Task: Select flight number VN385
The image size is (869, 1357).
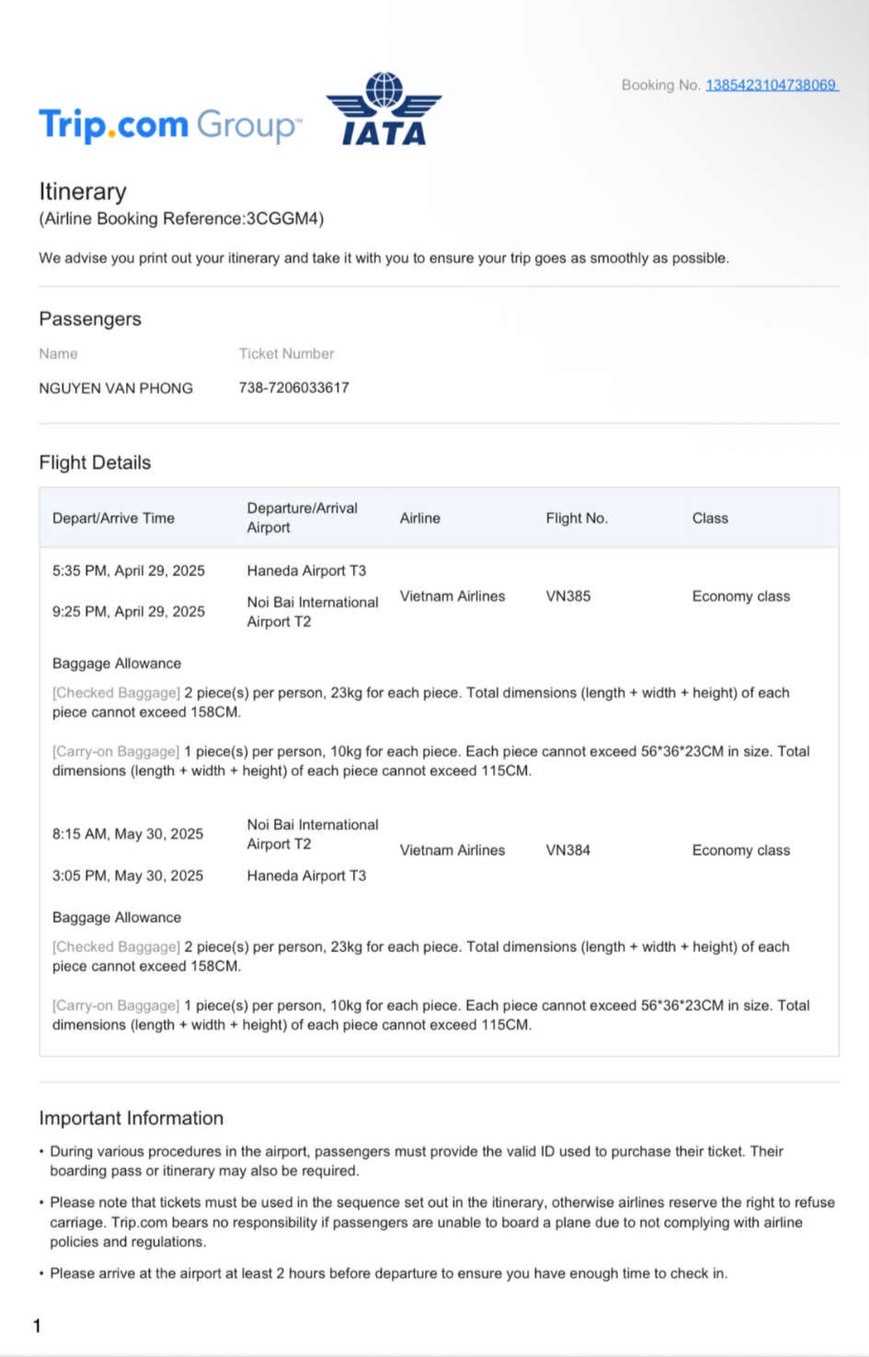Action: click(x=568, y=596)
